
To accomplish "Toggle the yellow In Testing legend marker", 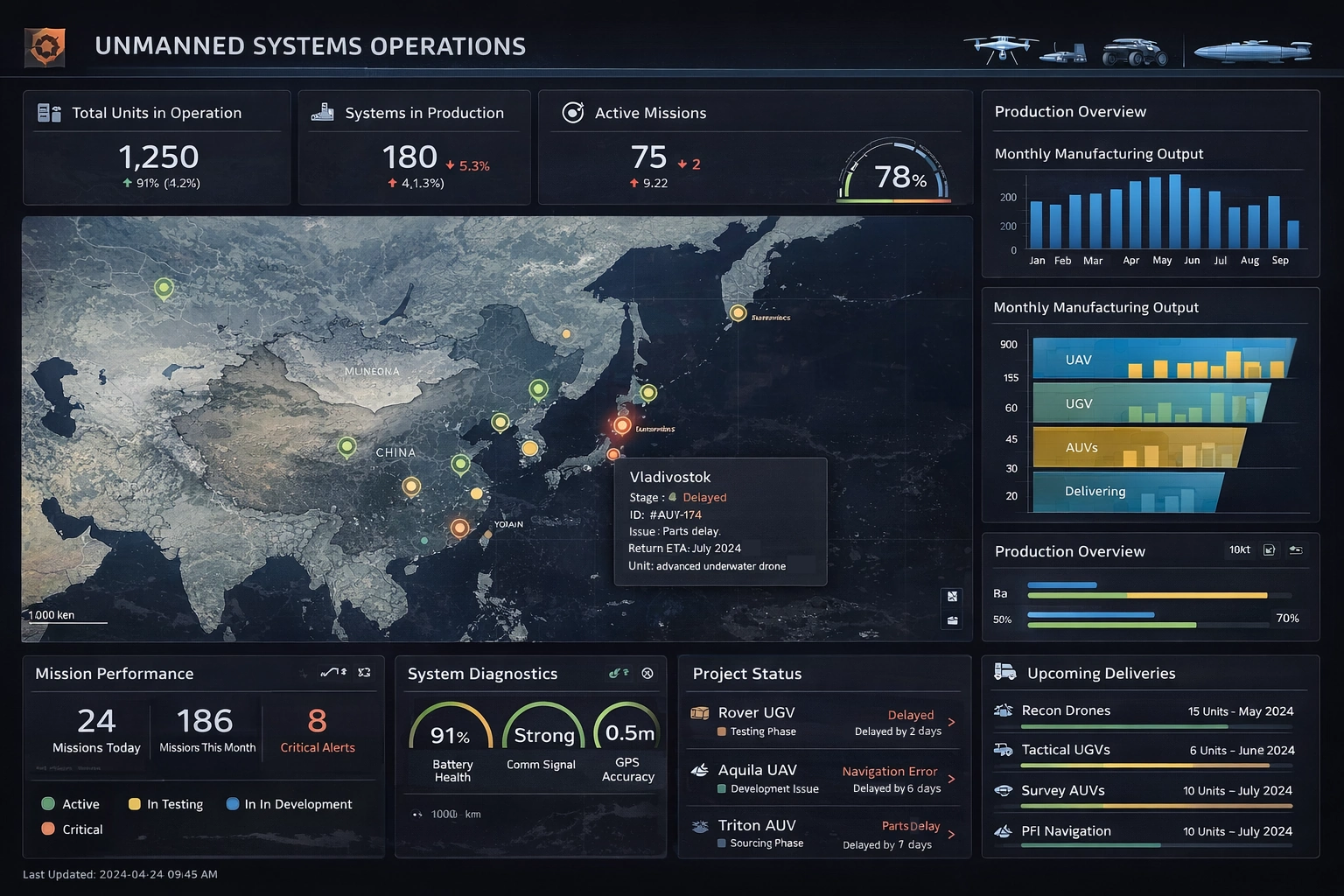I will 133,803.
